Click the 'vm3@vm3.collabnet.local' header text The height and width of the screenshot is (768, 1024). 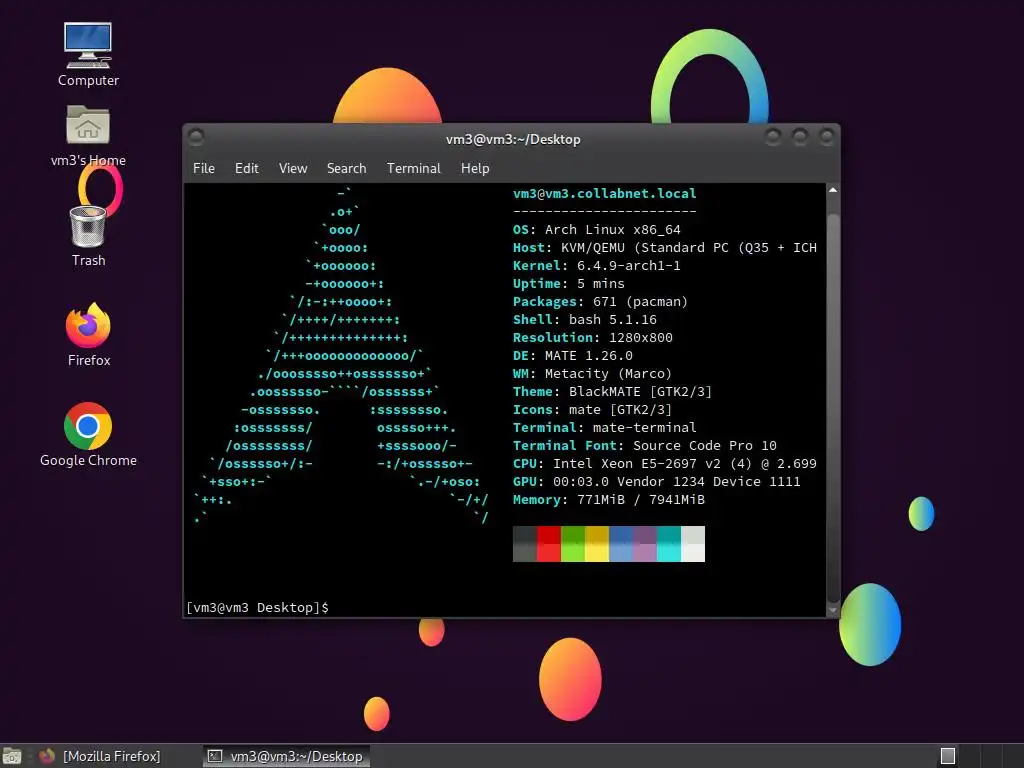tap(604, 193)
